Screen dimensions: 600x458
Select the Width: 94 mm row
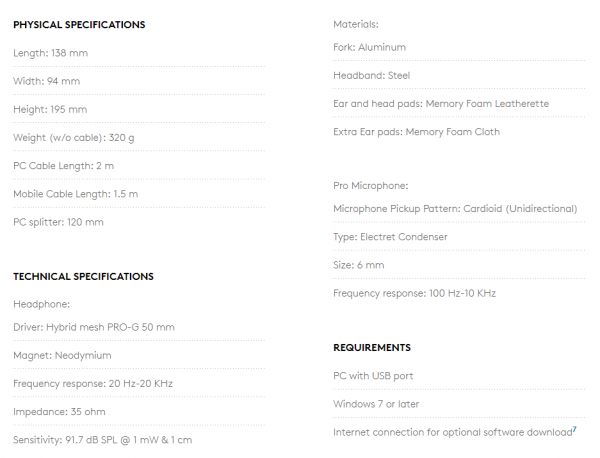pos(139,81)
